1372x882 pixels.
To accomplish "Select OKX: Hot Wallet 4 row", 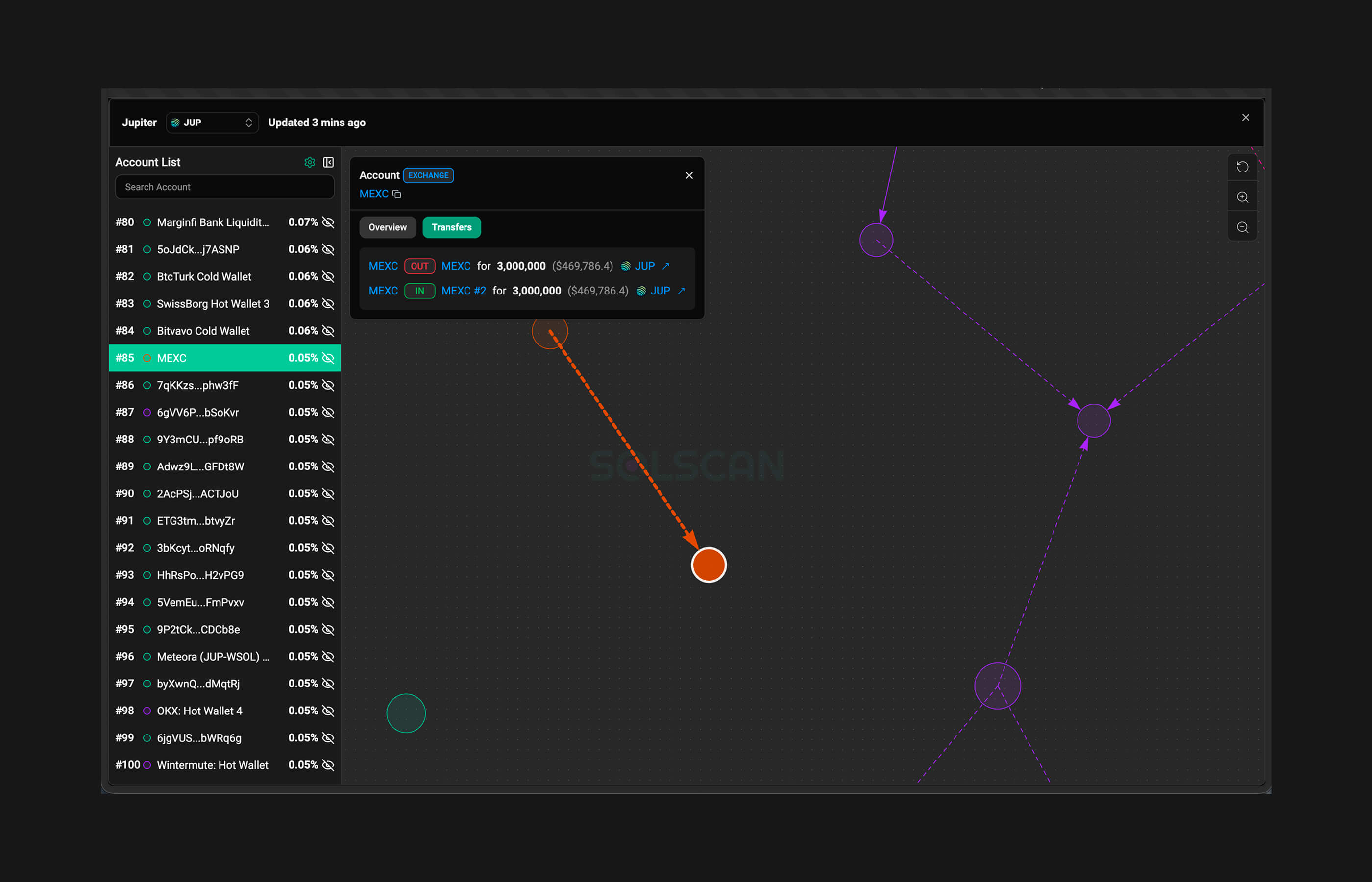I will coord(224,711).
